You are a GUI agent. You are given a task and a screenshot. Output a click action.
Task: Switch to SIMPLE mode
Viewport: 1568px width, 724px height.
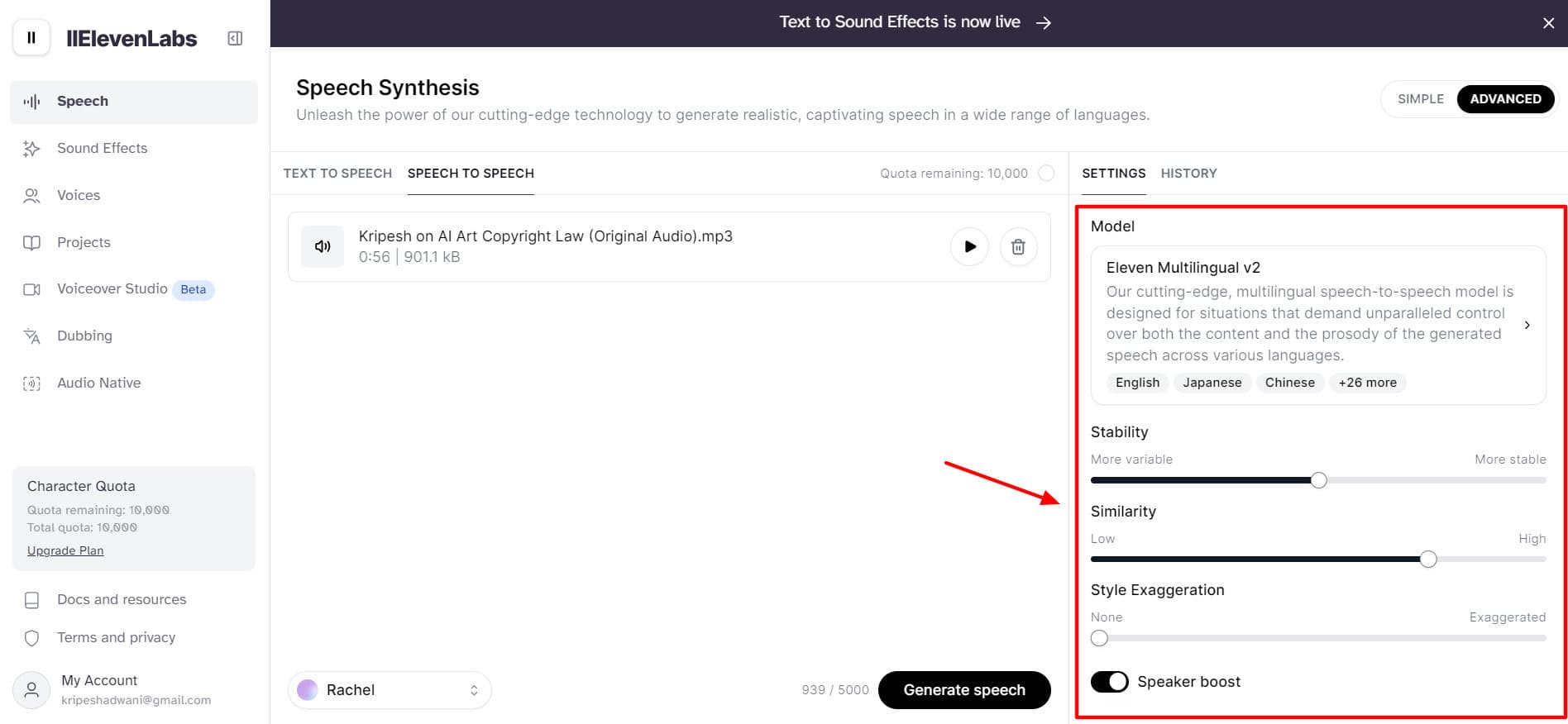pyautogui.click(x=1420, y=99)
